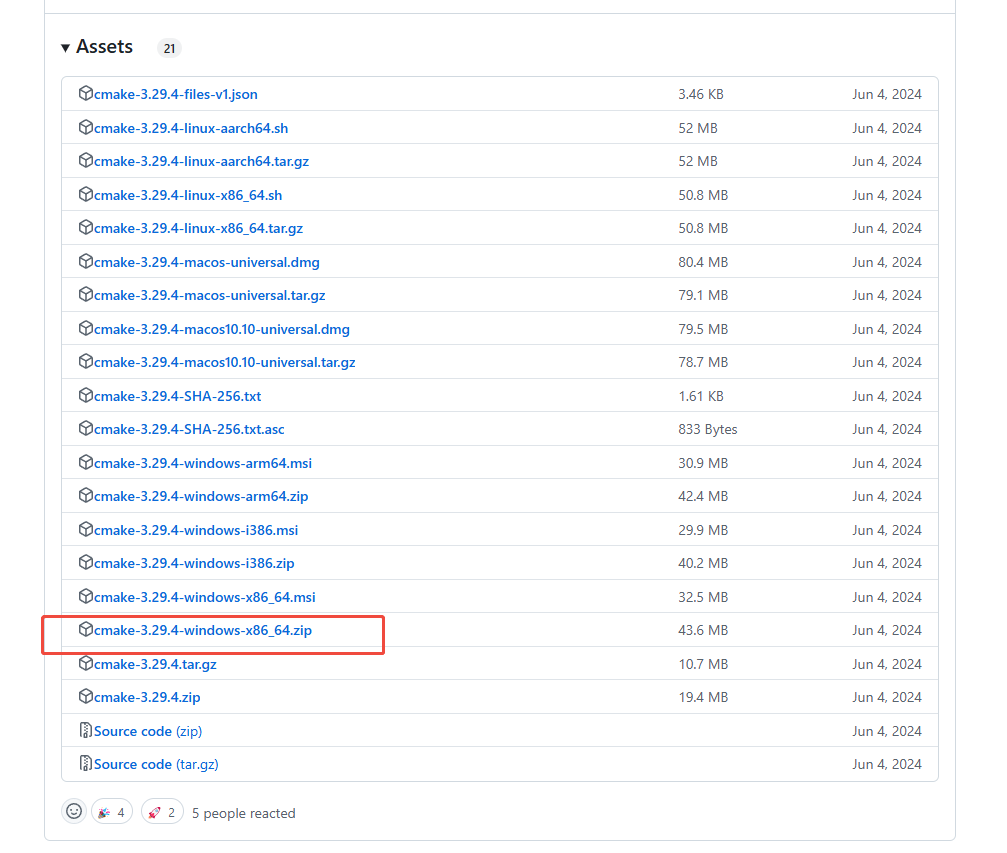1007x853 pixels.
Task: Click the package icon beside cmake-3.29.4-windows-arm64.msi
Action: [86, 462]
